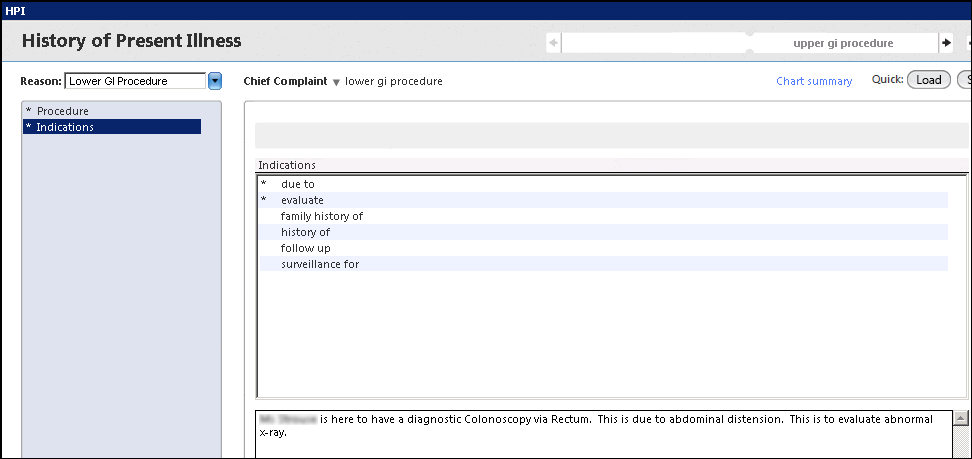
Task: Click the Quick Load button
Action: click(x=929, y=80)
